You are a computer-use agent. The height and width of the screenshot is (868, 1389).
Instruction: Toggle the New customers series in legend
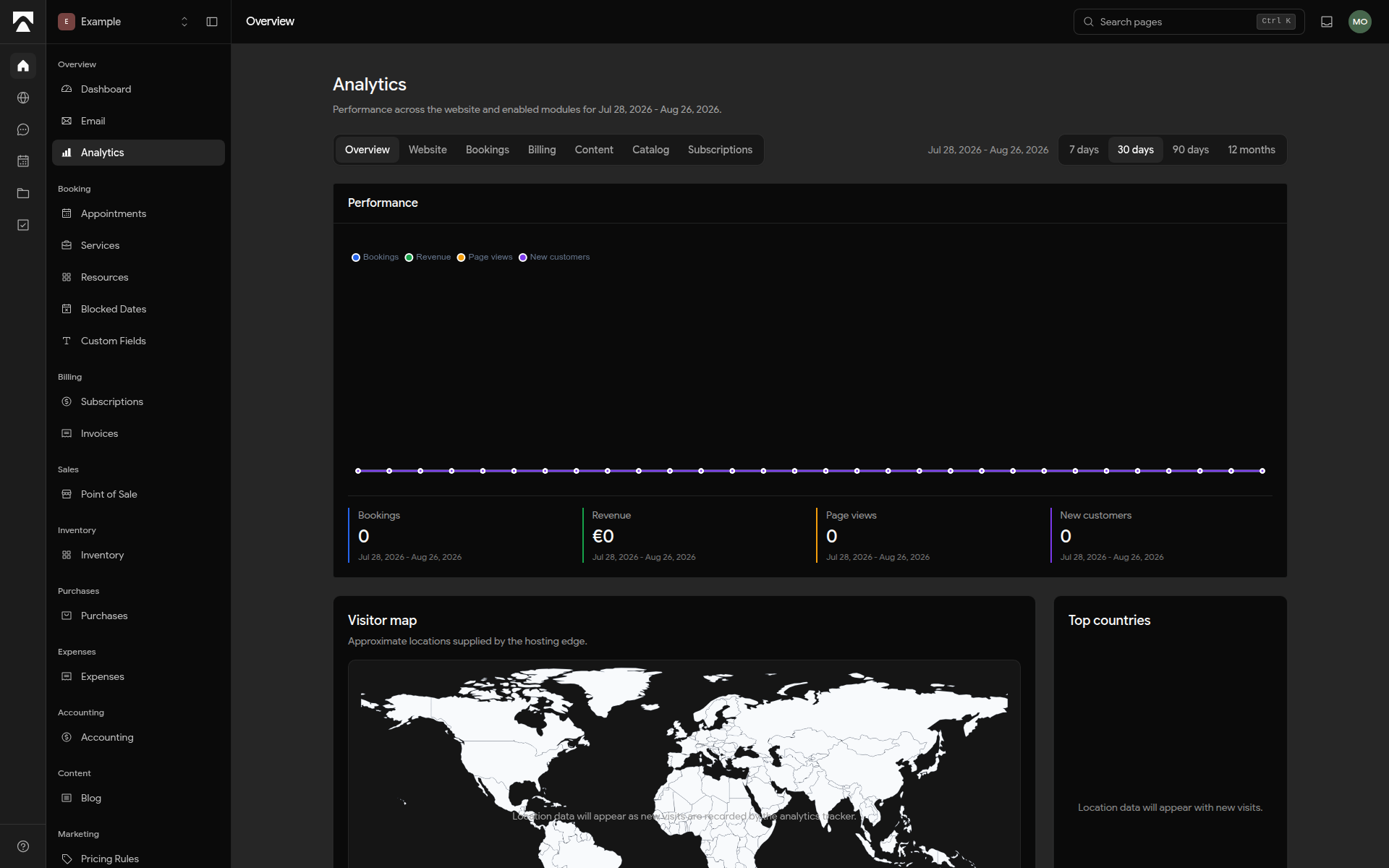tap(554, 257)
